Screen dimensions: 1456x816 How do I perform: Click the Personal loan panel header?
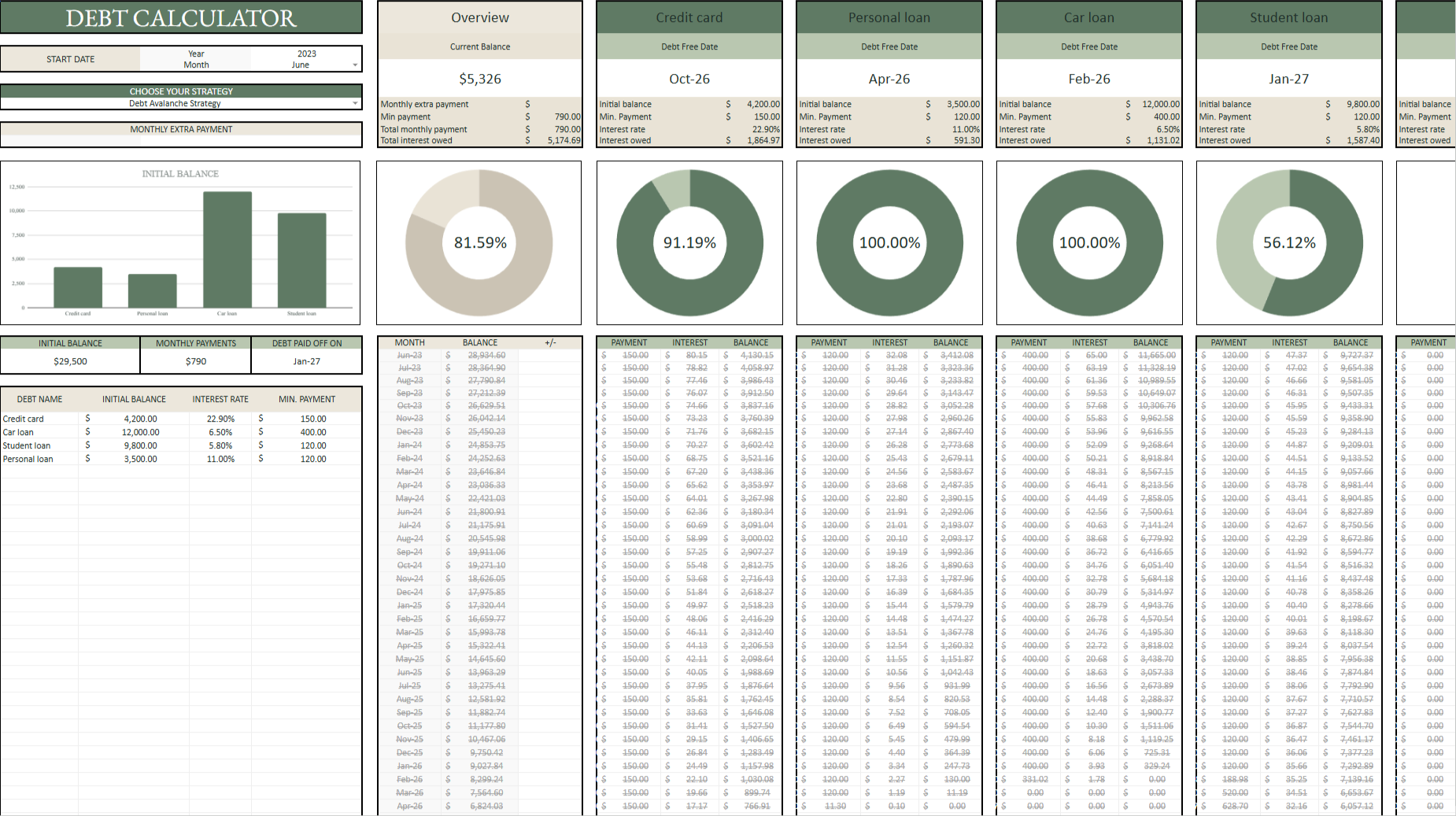[x=889, y=17]
